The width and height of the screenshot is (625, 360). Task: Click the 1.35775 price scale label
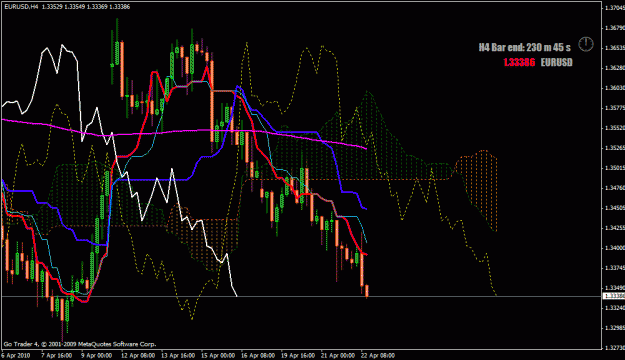614,108
